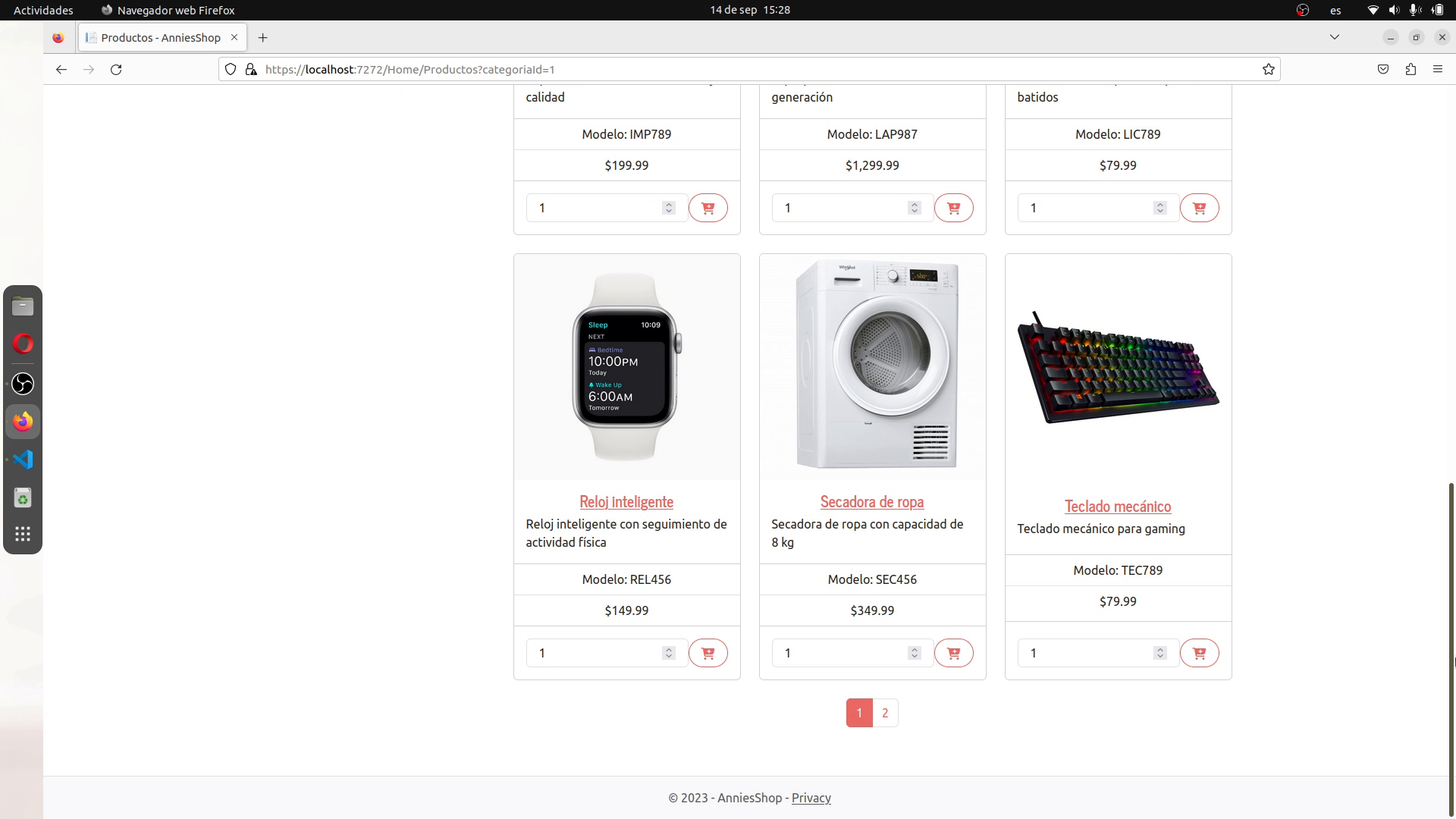Open Firefox application menu
The height and width of the screenshot is (819, 1456).
tap(1438, 69)
